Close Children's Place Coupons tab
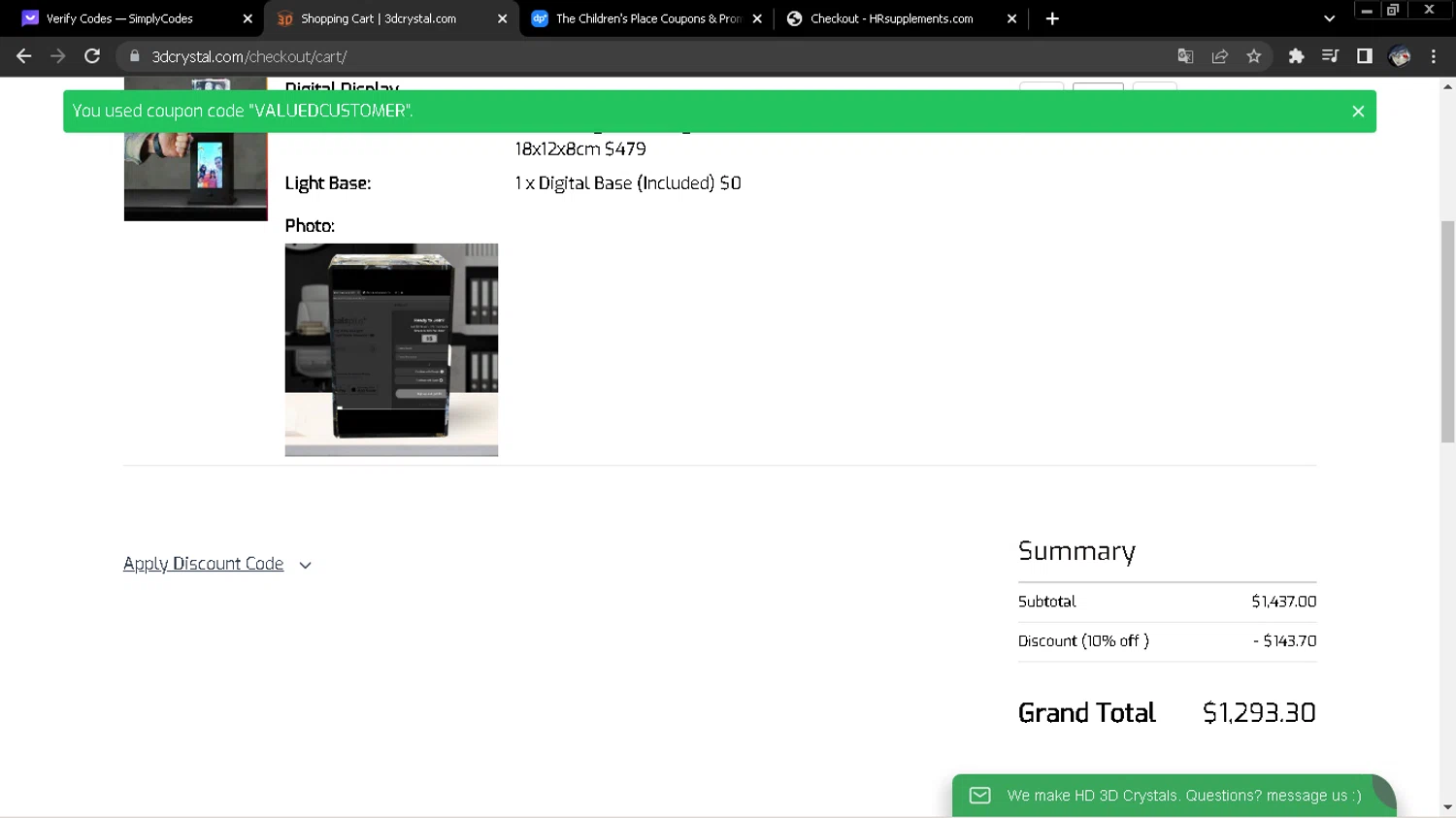Image resolution: width=1456 pixels, height=818 pixels. 757,18
